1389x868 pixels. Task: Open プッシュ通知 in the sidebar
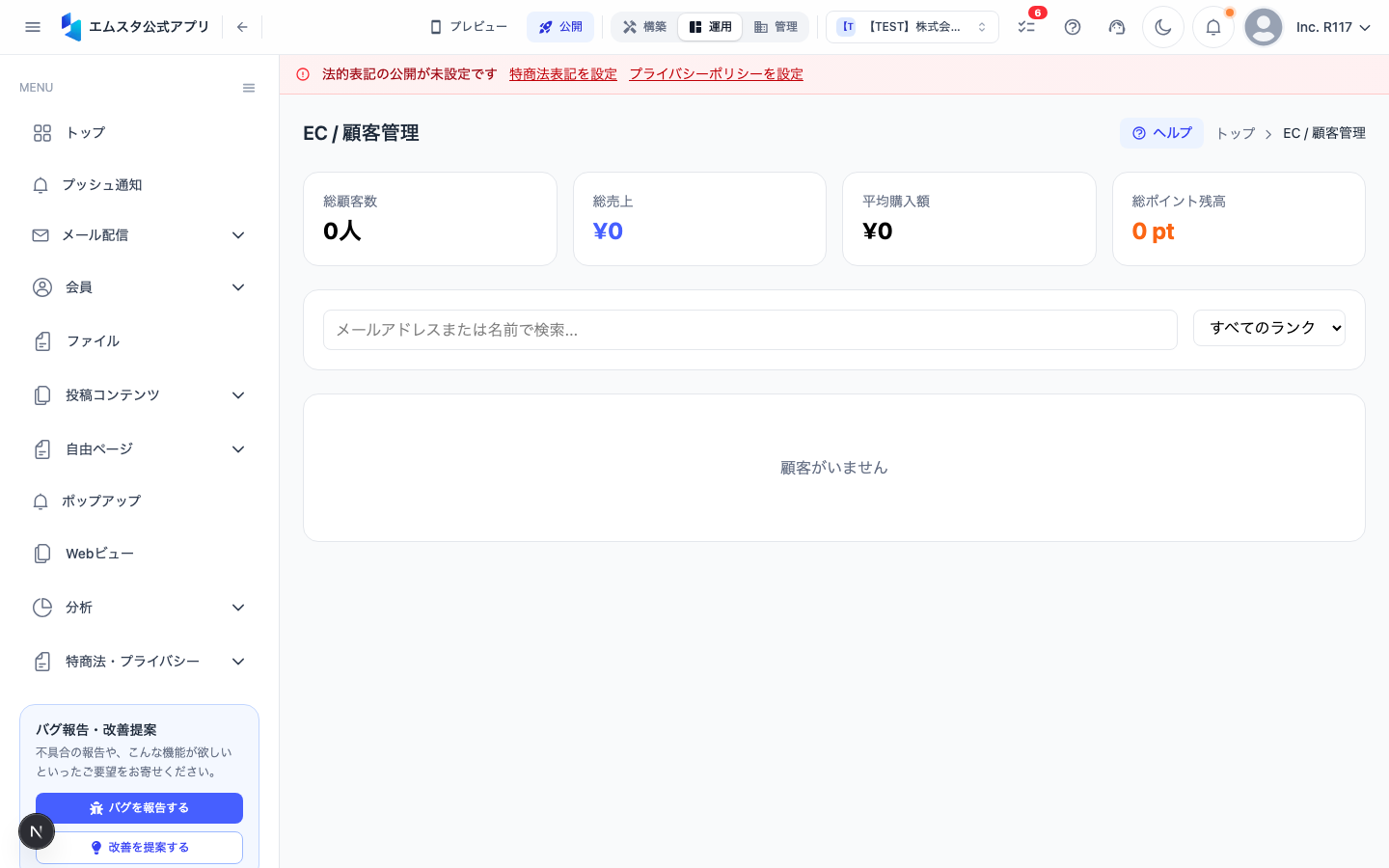139,184
